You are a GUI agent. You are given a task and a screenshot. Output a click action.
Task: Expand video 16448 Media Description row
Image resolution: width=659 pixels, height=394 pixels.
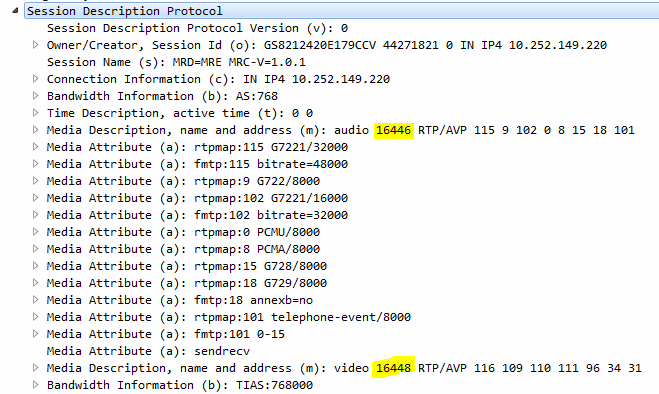click(36, 368)
